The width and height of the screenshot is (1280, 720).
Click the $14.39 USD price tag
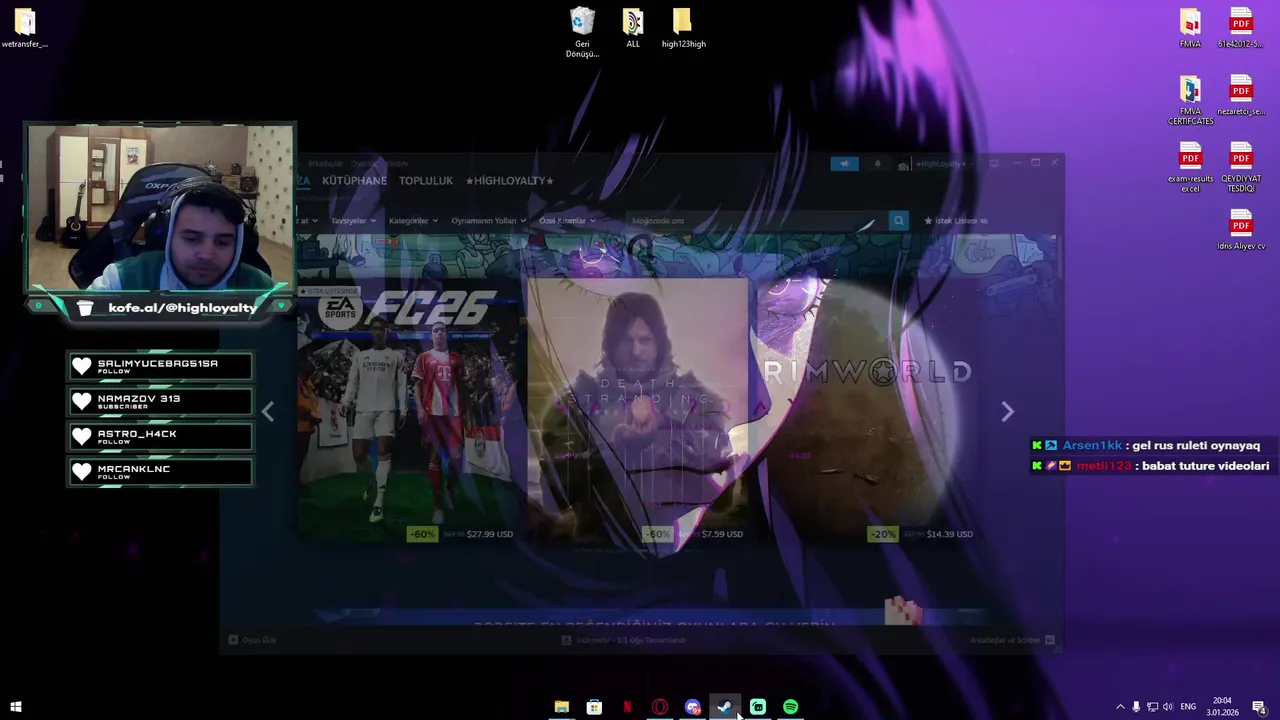[x=950, y=534]
